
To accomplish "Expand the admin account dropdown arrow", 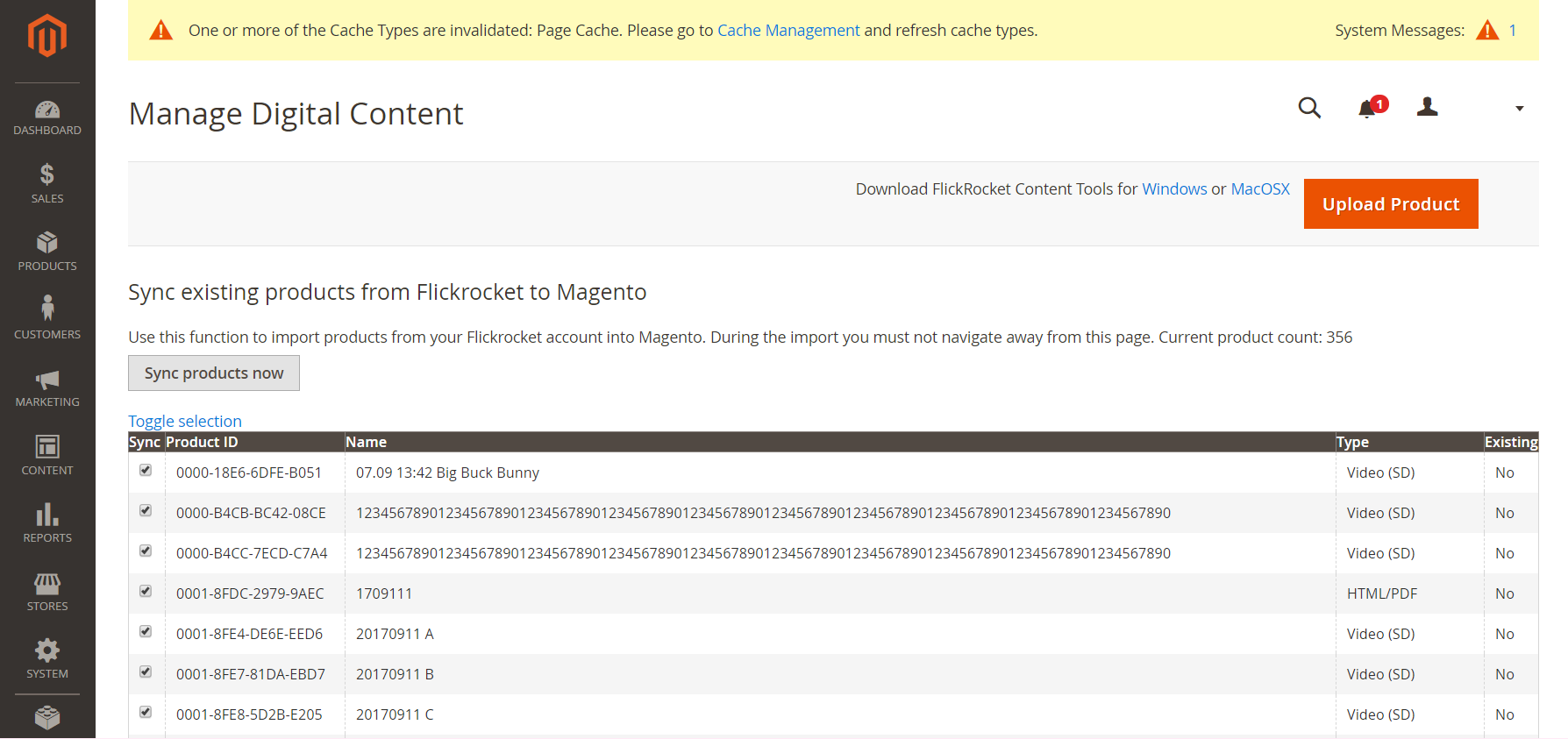I will tap(1520, 109).
